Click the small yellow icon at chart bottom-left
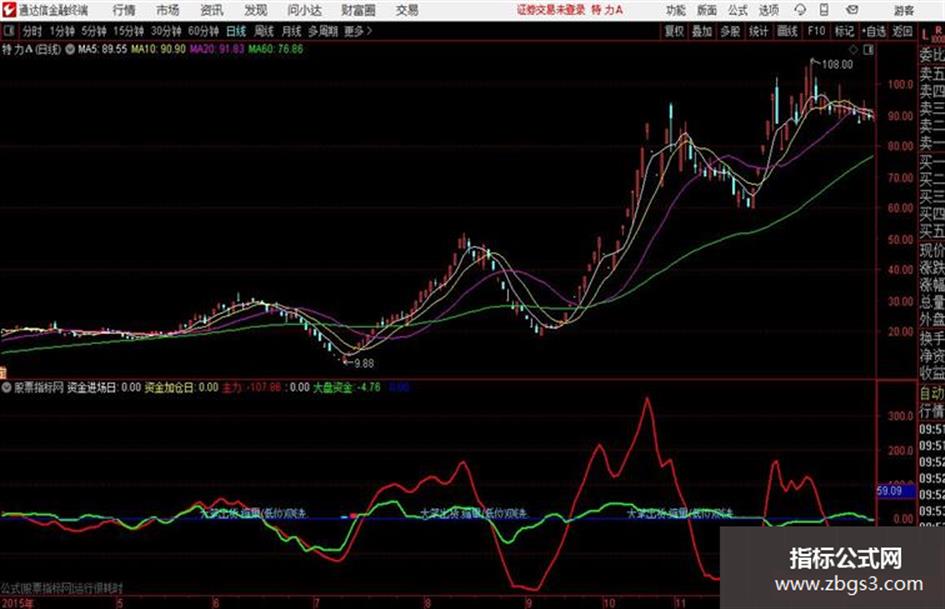The width and height of the screenshot is (945, 609). [x=2, y=372]
